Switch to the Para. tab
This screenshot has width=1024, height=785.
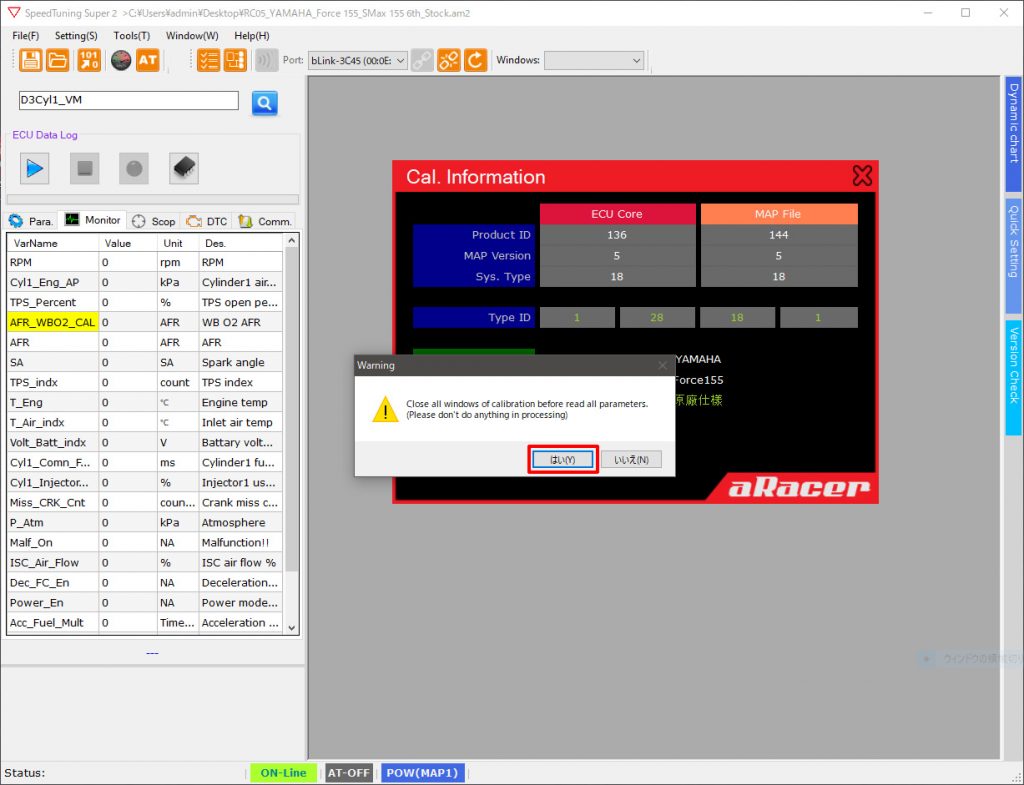click(31, 221)
